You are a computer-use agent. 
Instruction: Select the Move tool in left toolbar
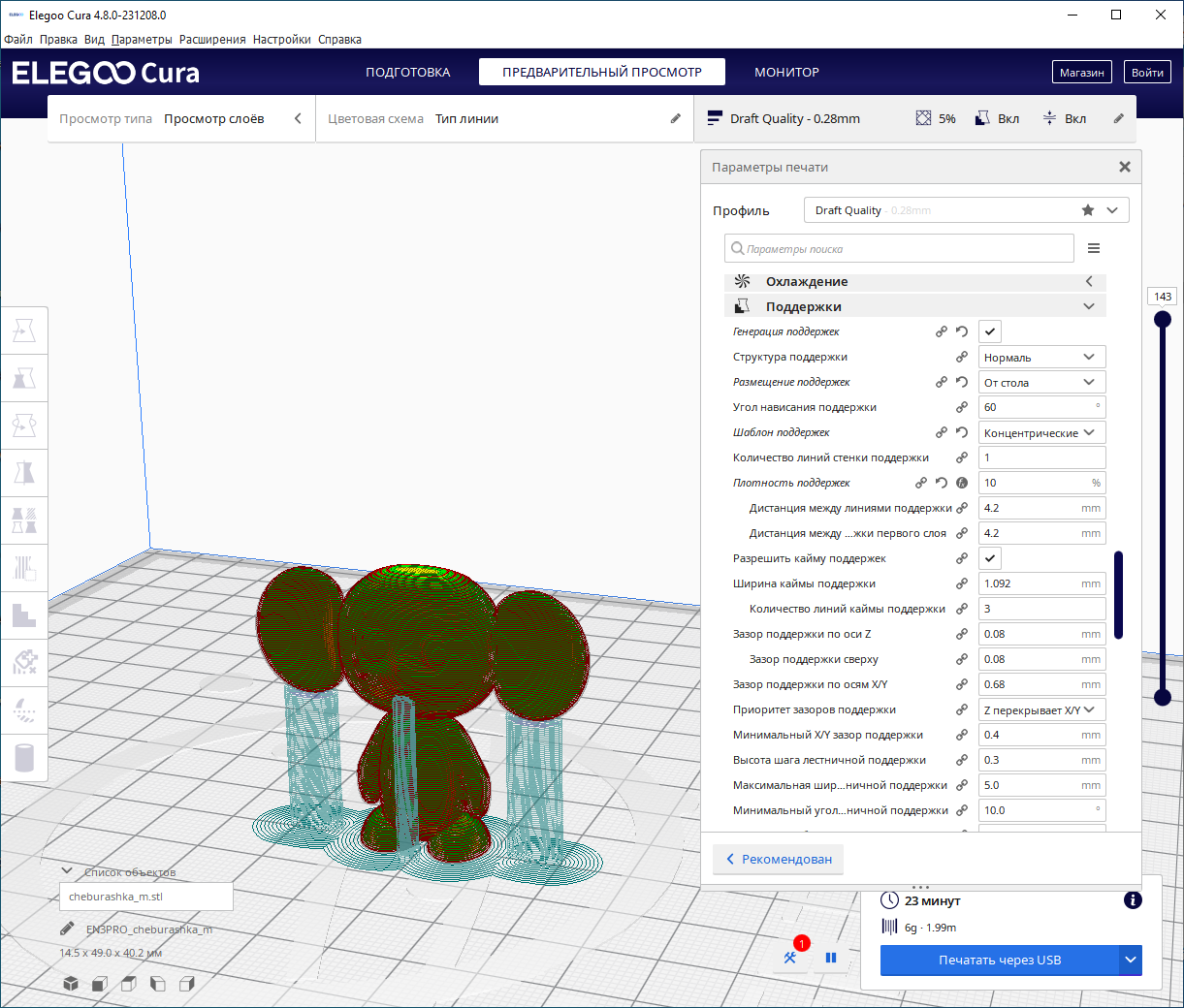coord(24,331)
